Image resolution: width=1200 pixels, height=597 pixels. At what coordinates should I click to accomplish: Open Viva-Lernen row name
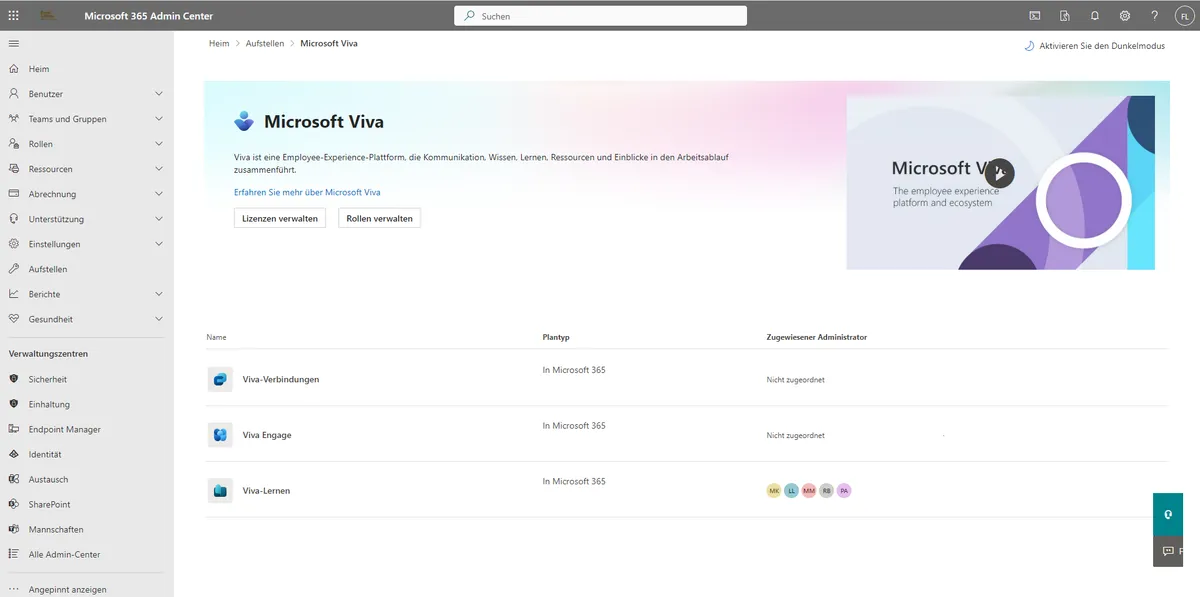tap(266, 491)
